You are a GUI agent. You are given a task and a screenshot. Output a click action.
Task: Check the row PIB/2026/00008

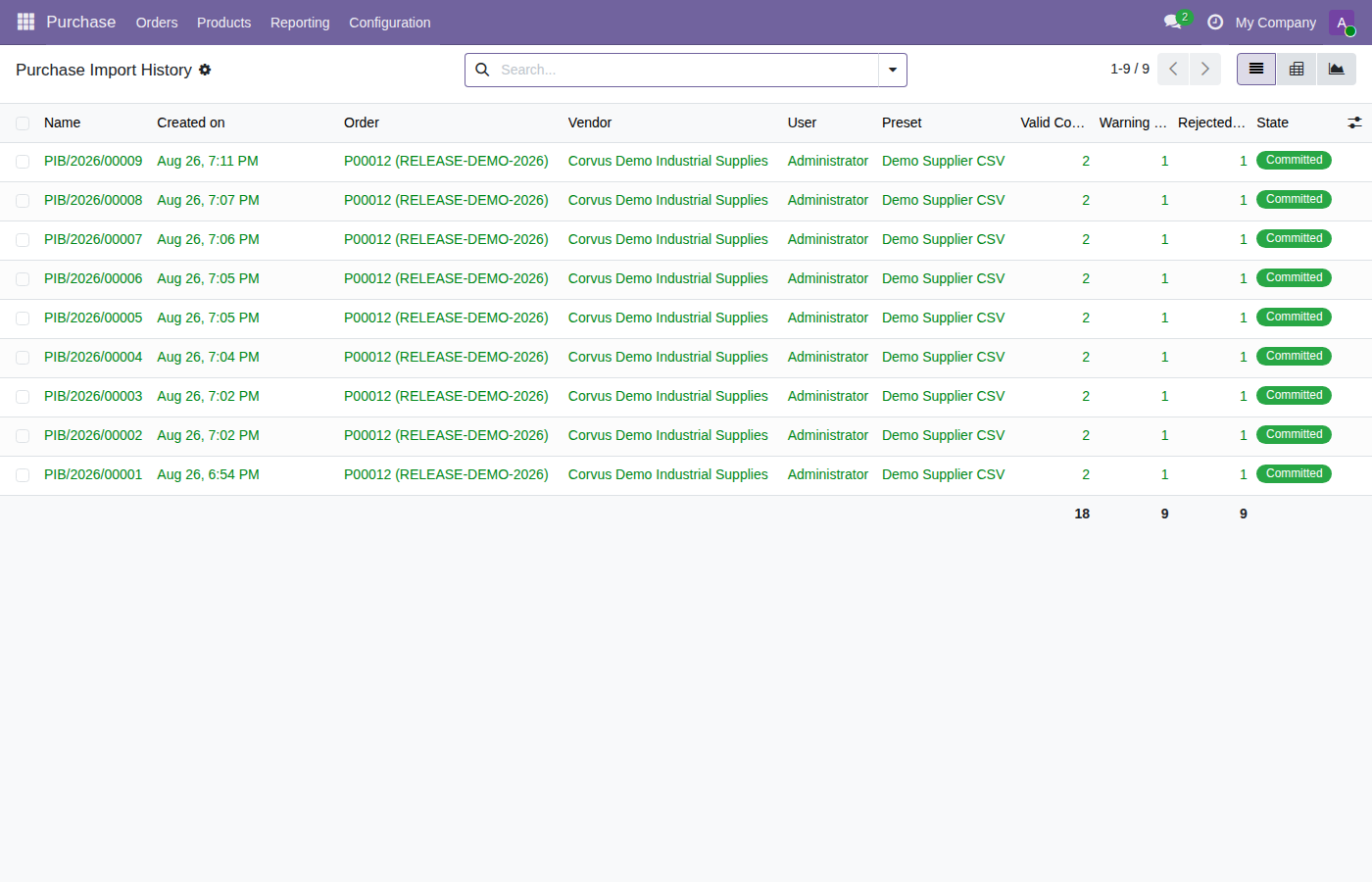point(23,201)
